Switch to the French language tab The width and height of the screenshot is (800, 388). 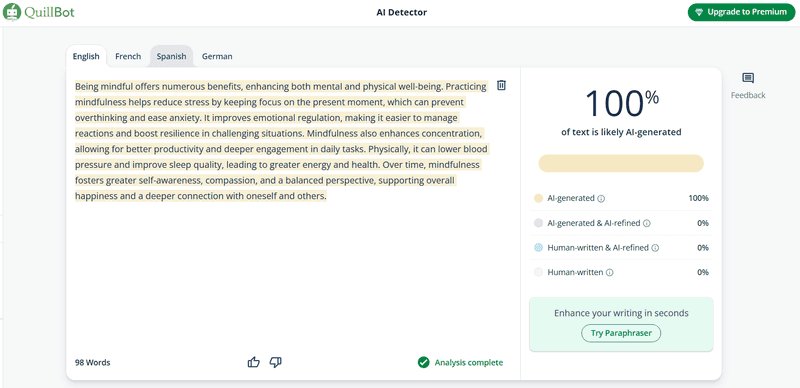tap(128, 56)
